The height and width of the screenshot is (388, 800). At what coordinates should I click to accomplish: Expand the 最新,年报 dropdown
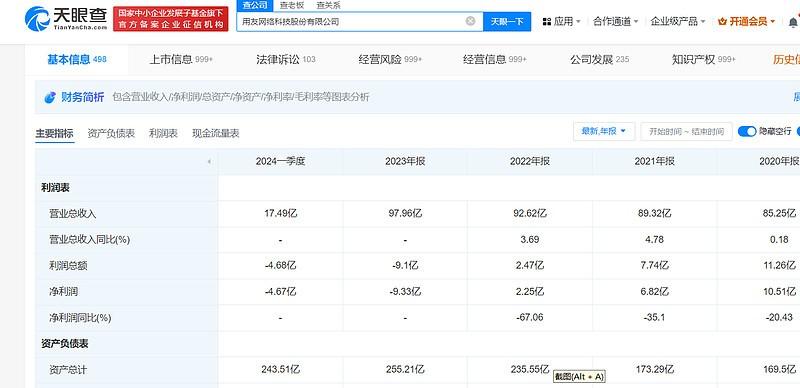[x=604, y=131]
